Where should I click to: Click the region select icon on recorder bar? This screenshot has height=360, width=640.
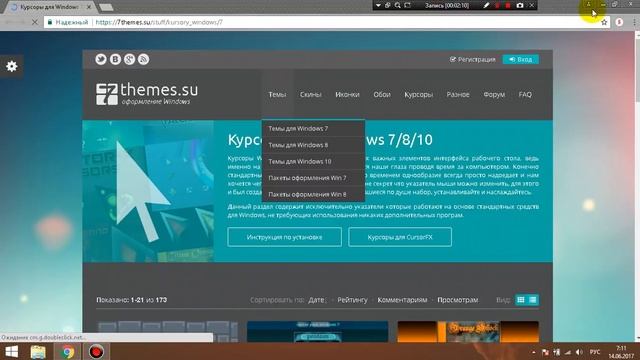tap(407, 5)
